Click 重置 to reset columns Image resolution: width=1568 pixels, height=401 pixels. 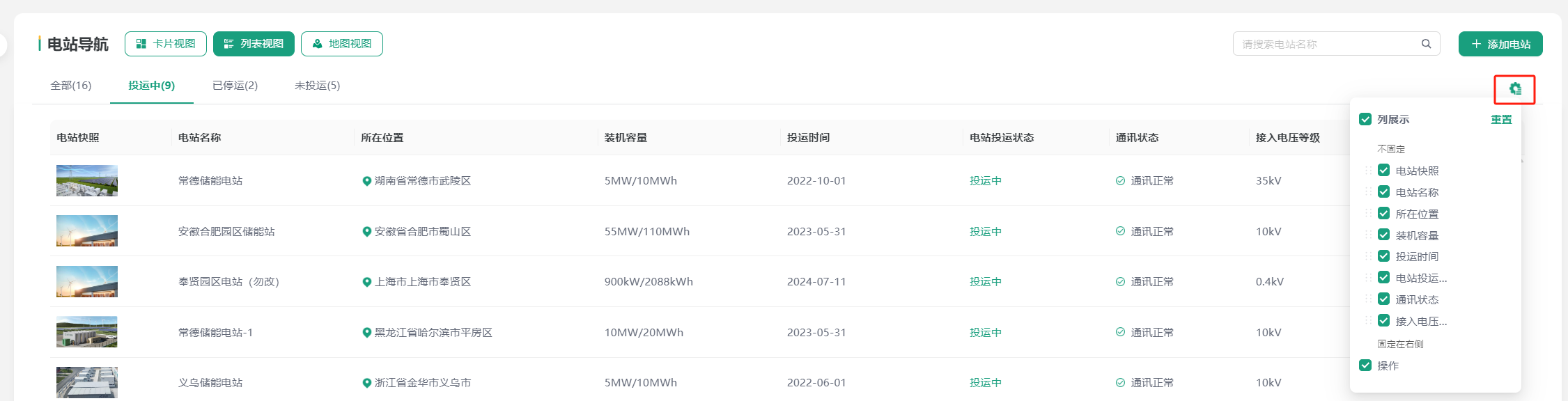pos(1500,120)
